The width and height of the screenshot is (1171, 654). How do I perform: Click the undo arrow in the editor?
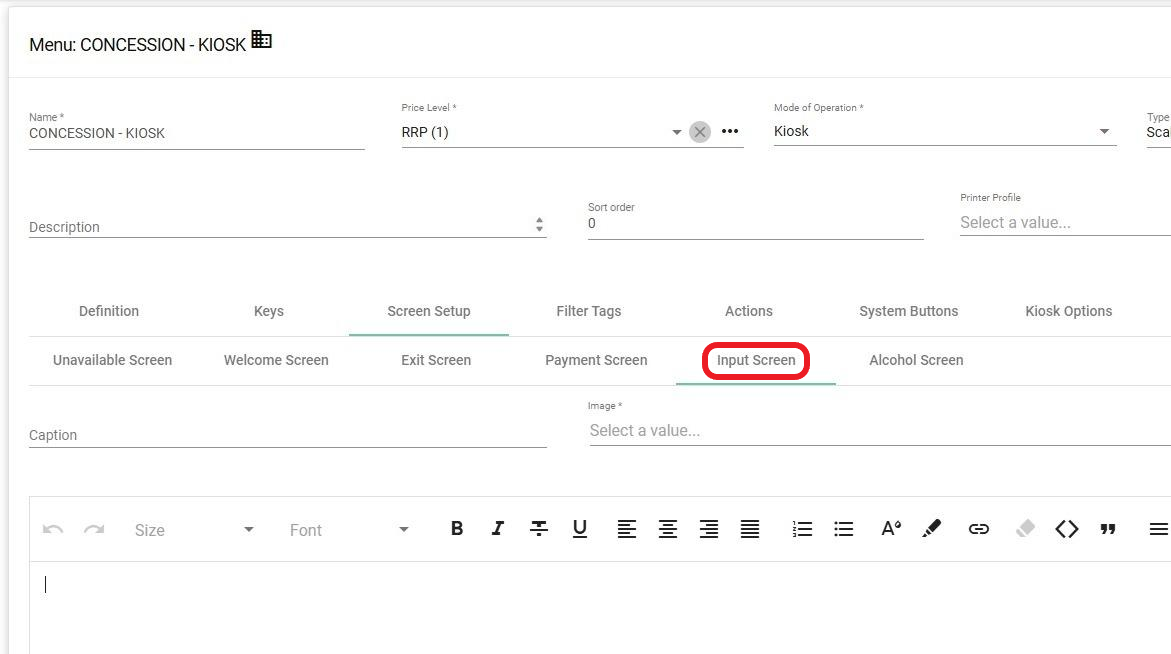(x=51, y=529)
